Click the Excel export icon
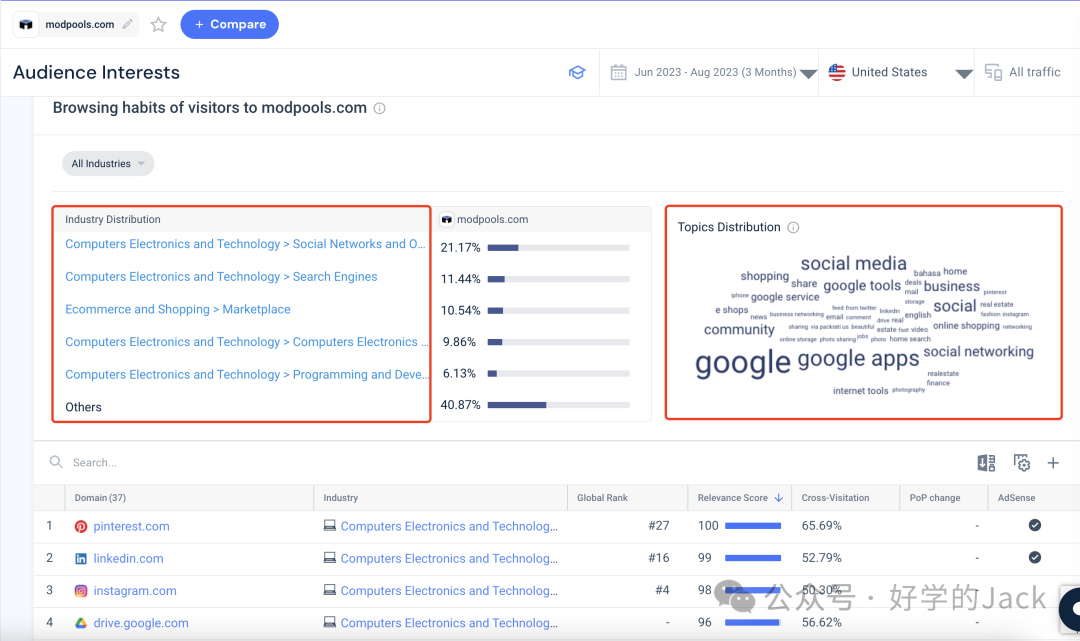 (986, 463)
